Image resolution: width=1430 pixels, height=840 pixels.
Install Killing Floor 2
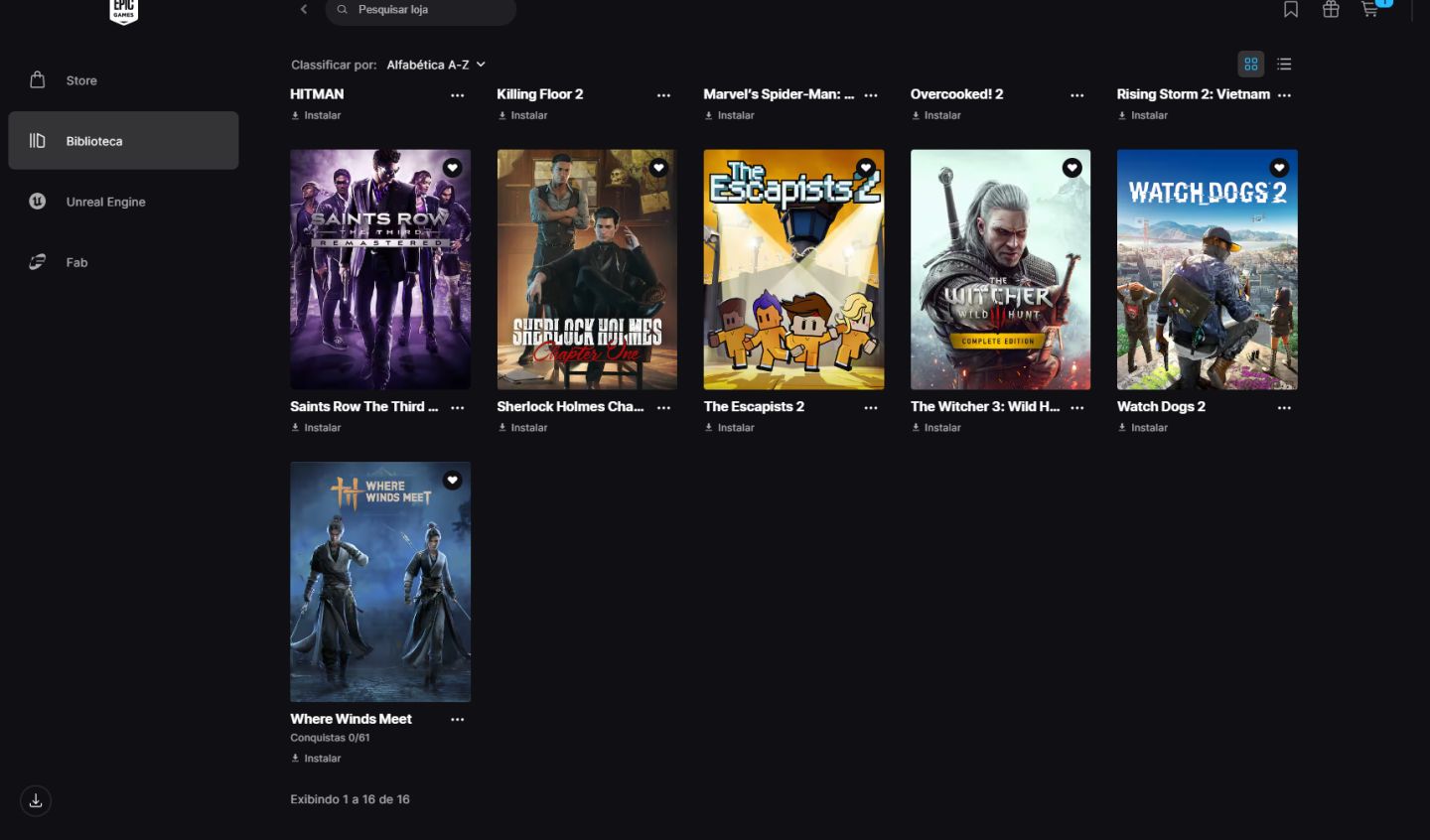tap(522, 115)
